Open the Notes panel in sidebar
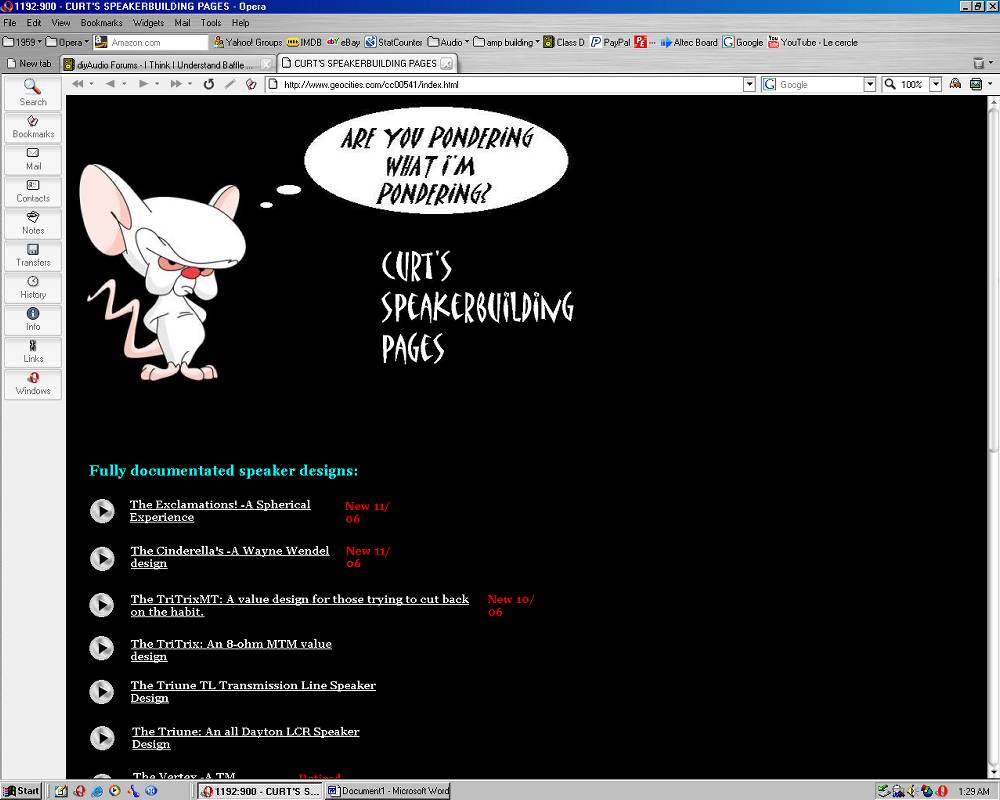The image size is (1000, 800). 33,223
